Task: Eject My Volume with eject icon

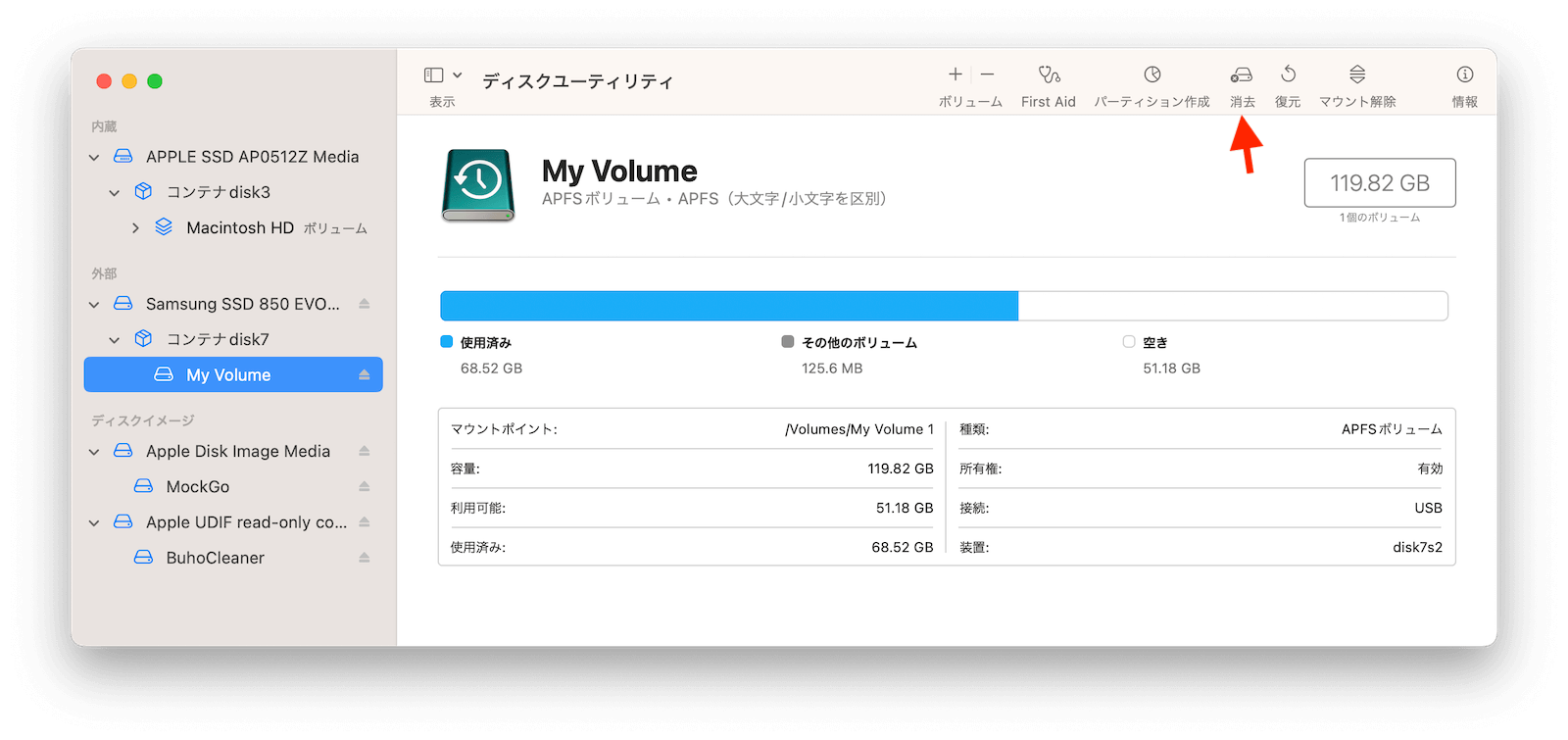Action: pos(365,375)
